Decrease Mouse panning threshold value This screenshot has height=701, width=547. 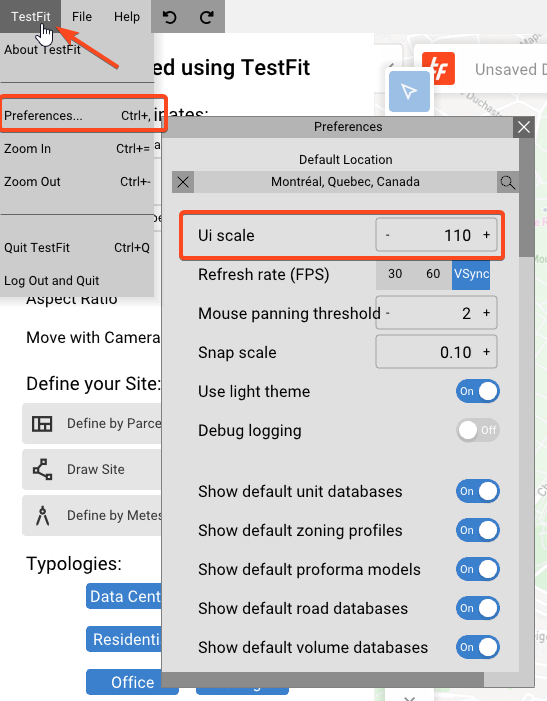pyautogui.click(x=387, y=313)
